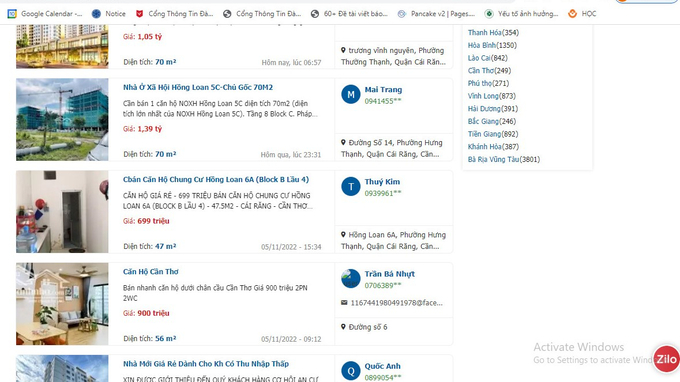Filter by Hòa Bình (1350)
This screenshot has height=382, width=680.
click(x=492, y=45)
